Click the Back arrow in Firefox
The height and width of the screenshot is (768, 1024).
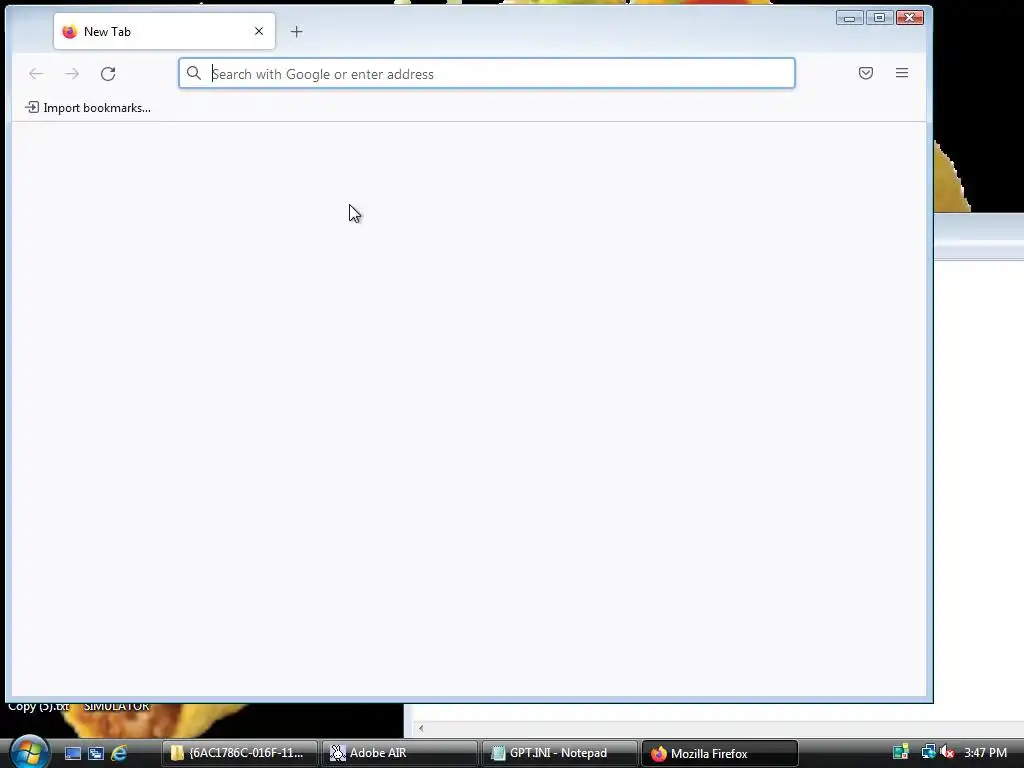point(36,74)
